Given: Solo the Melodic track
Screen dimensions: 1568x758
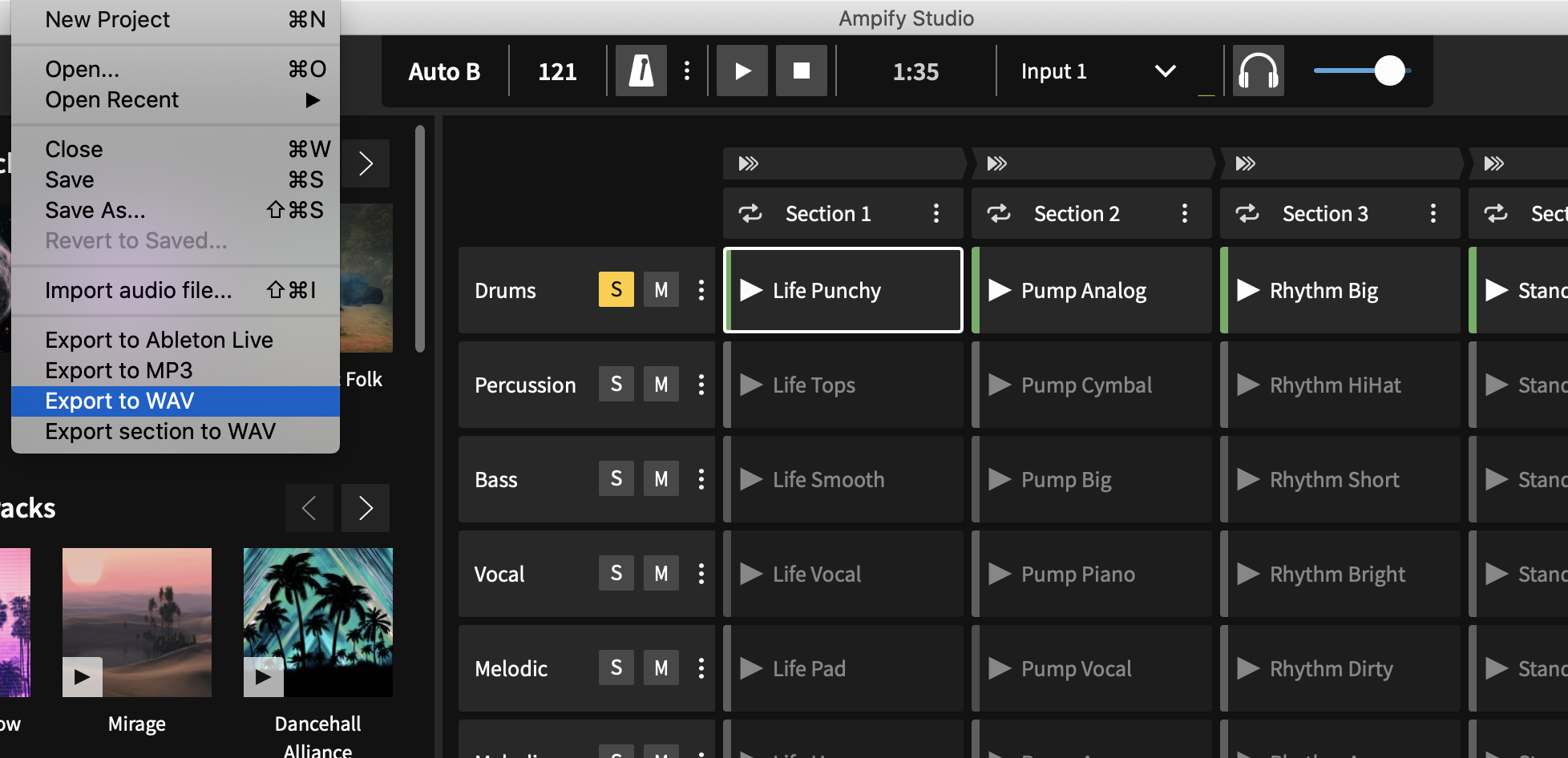Looking at the screenshot, I should (616, 667).
